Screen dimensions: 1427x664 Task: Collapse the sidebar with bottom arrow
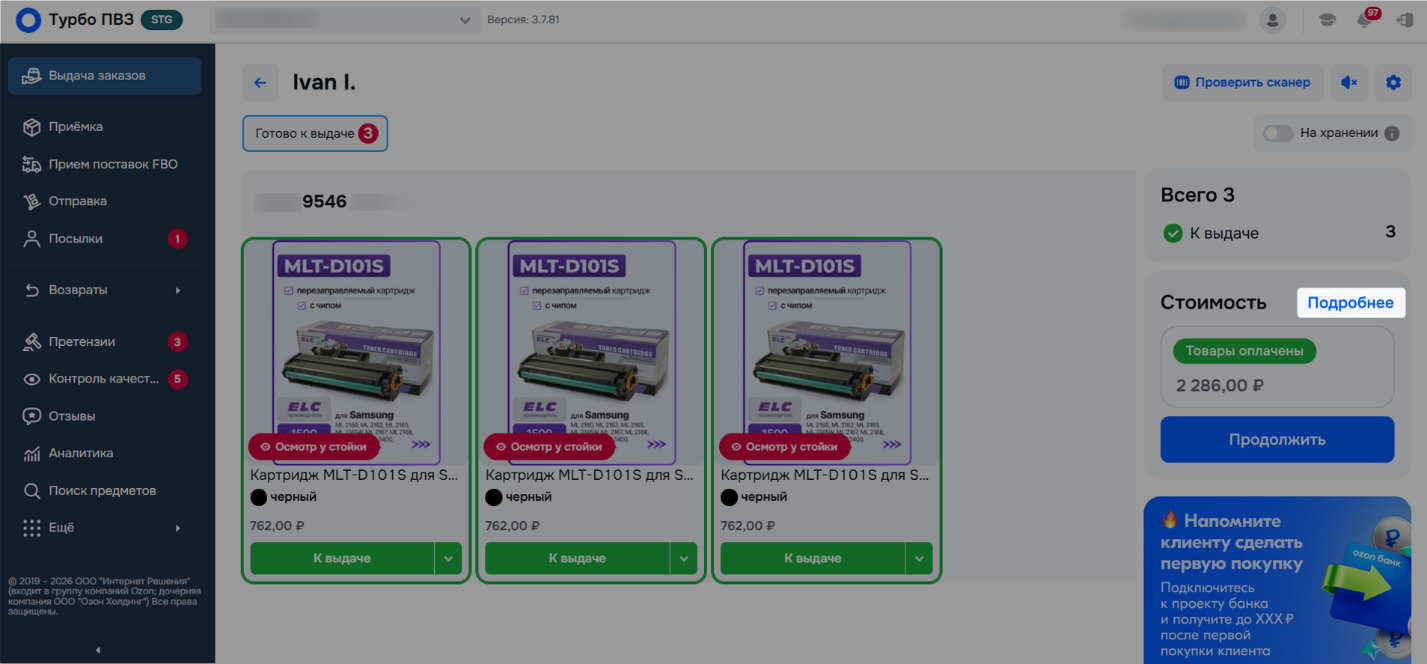pos(98,650)
